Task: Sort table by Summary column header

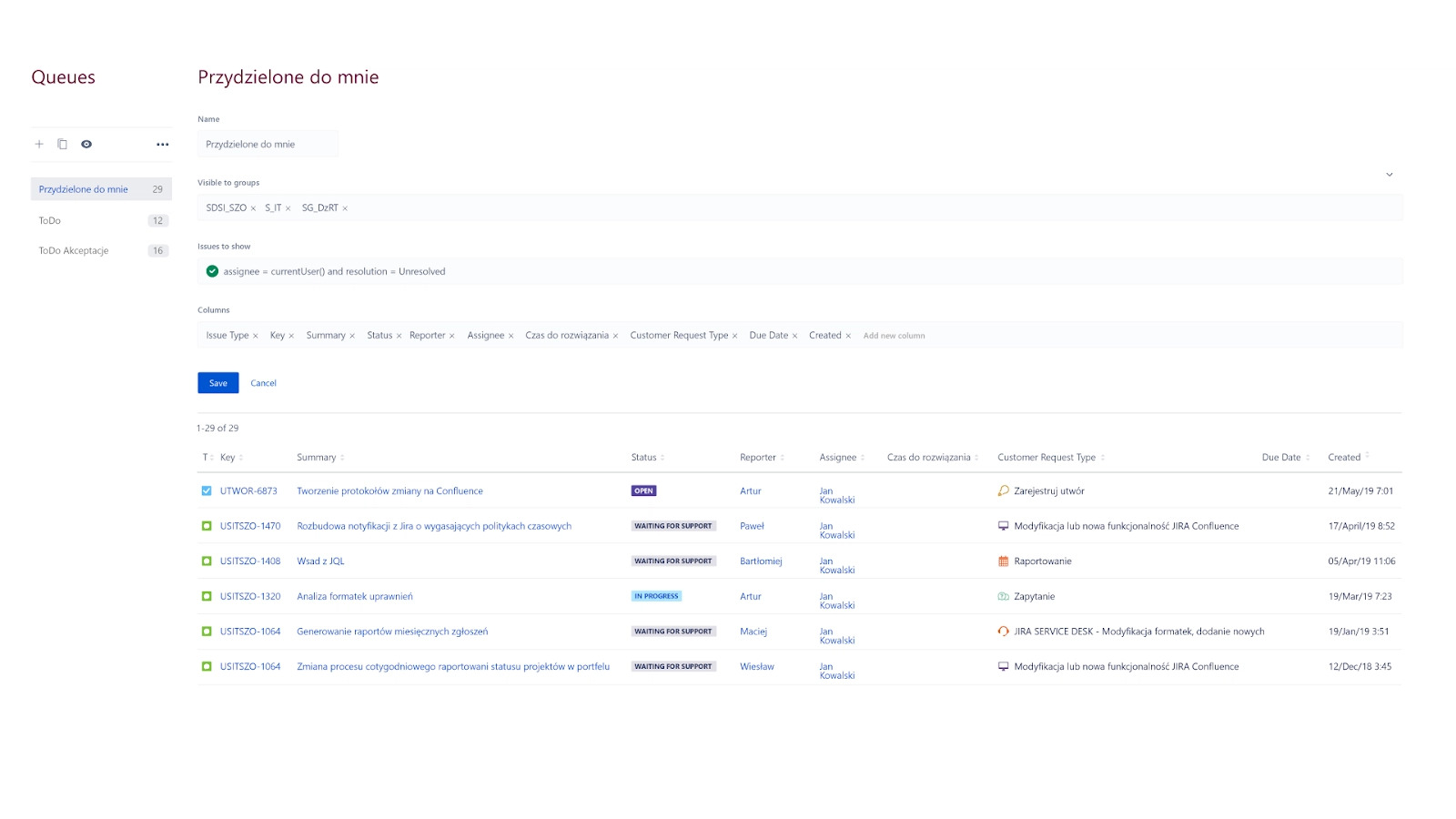Action: [320, 458]
